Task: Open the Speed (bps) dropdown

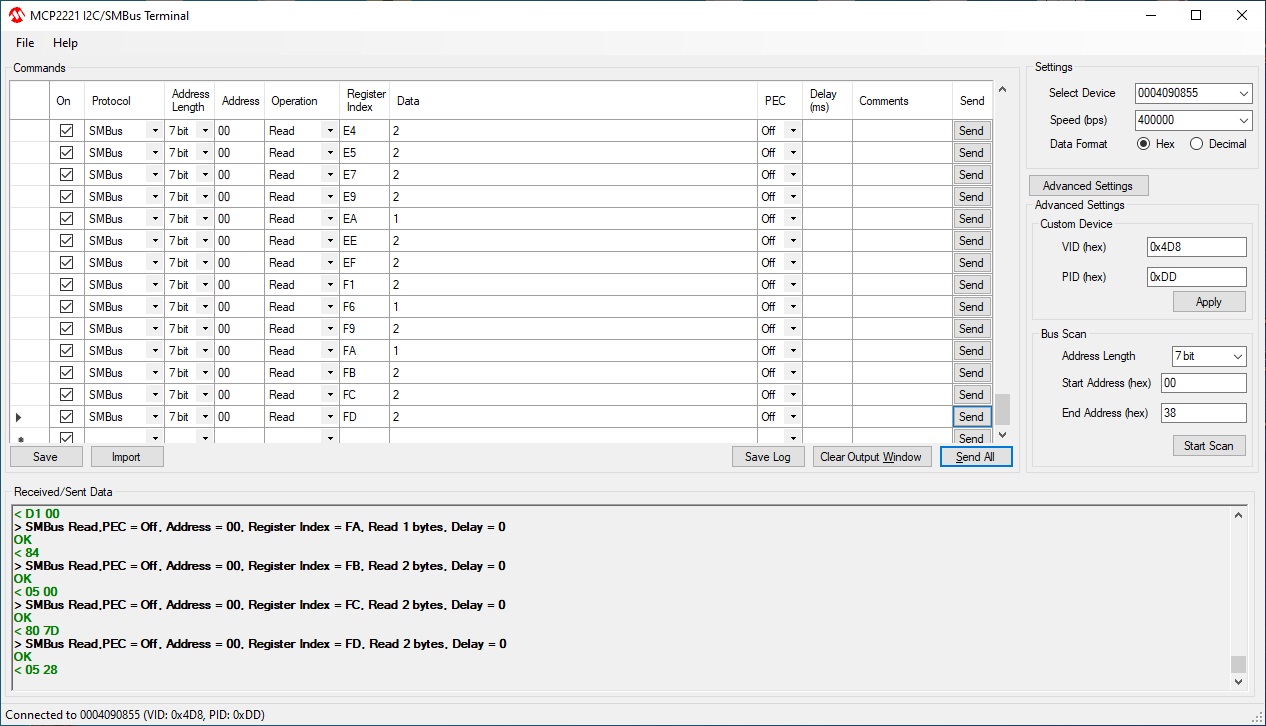Action: tap(1243, 120)
